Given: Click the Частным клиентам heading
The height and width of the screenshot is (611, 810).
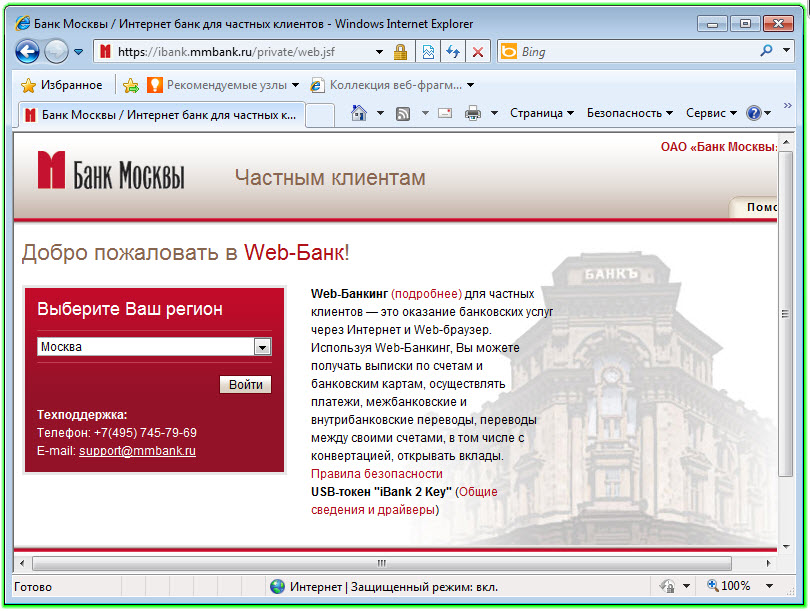Looking at the screenshot, I should (x=331, y=178).
